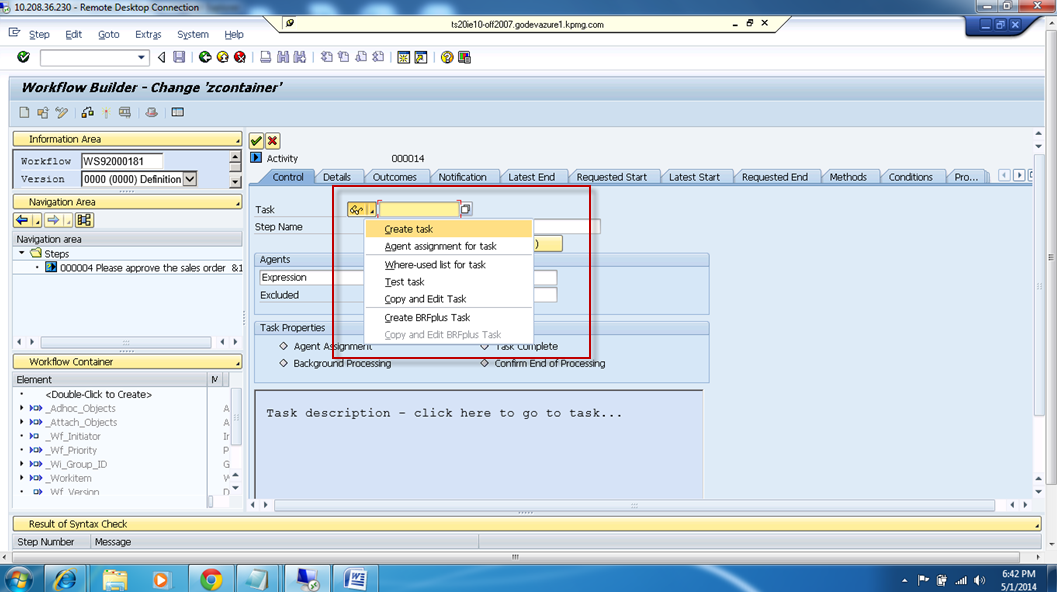Screen dimensions: 1057x592
Task: Toggle the Confirm End of Processing diamond
Action: click(483, 361)
